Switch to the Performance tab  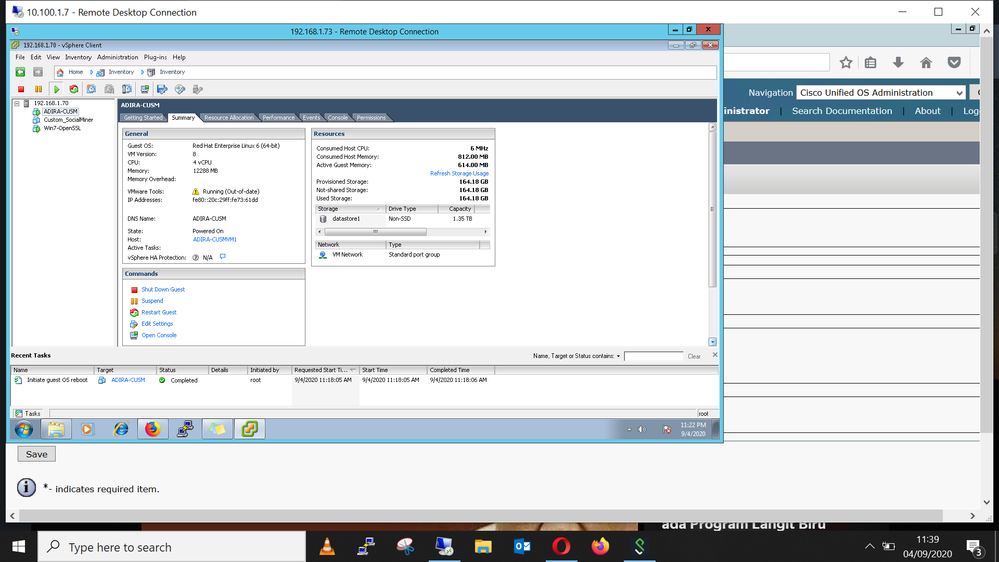coord(278,118)
